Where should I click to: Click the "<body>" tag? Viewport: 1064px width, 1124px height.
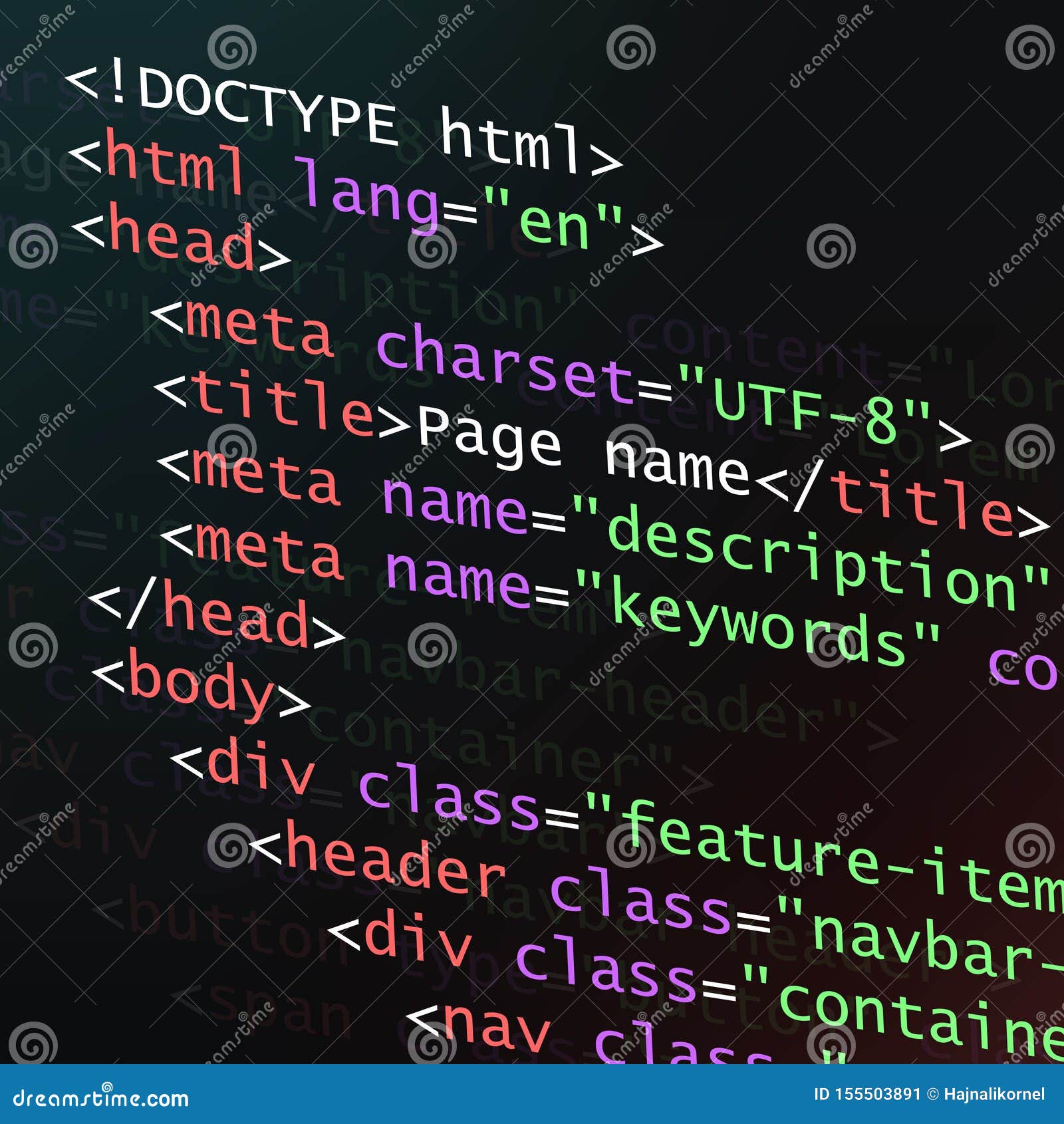pos(201,685)
